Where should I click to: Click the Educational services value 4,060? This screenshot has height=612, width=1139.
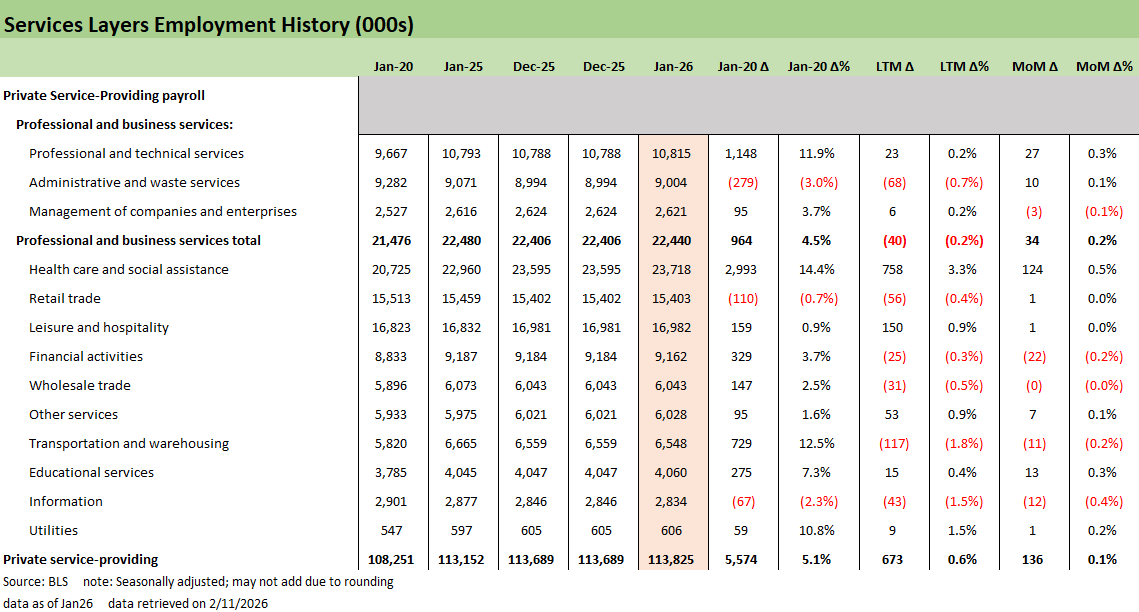(x=670, y=473)
